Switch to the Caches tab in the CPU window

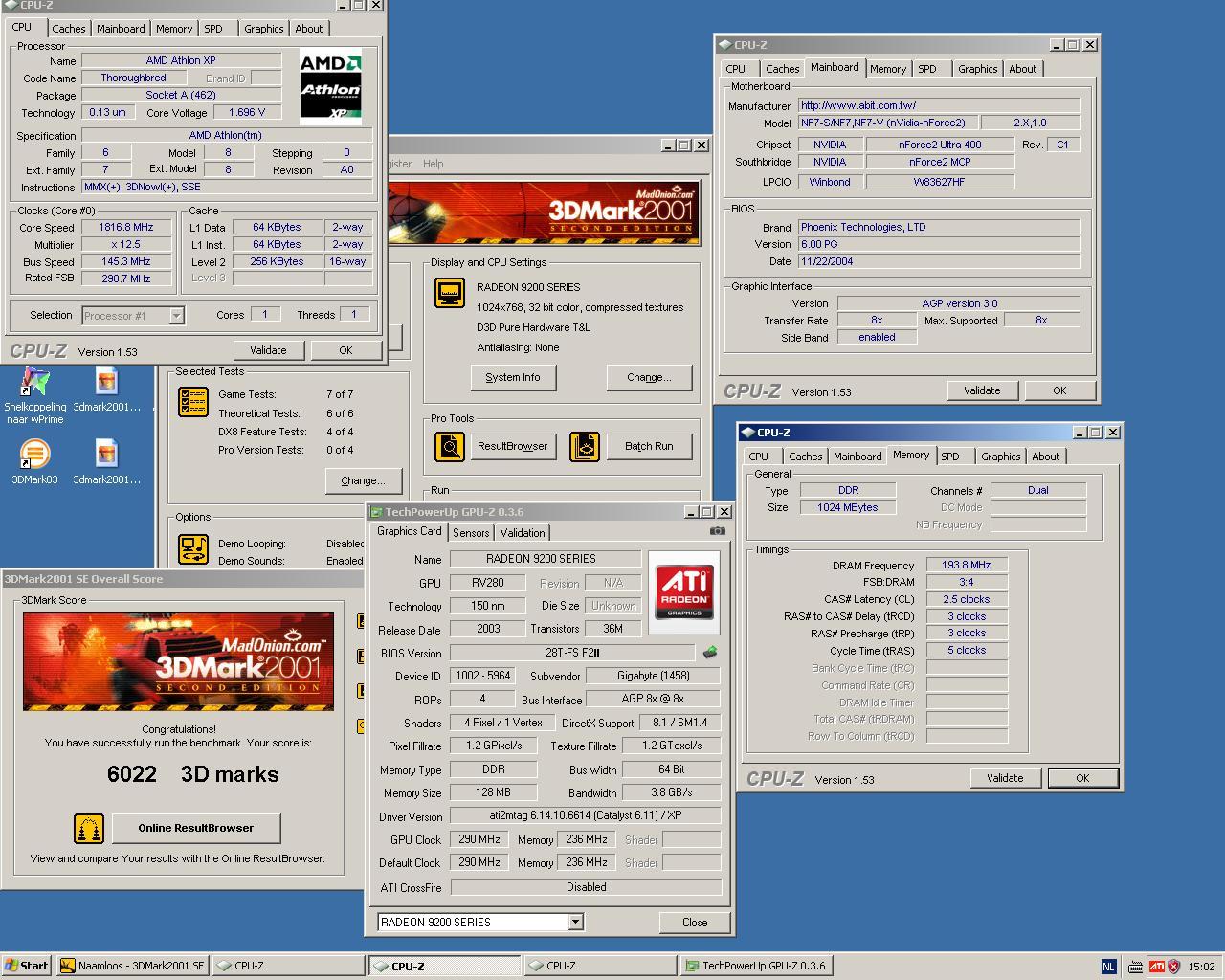tap(68, 29)
